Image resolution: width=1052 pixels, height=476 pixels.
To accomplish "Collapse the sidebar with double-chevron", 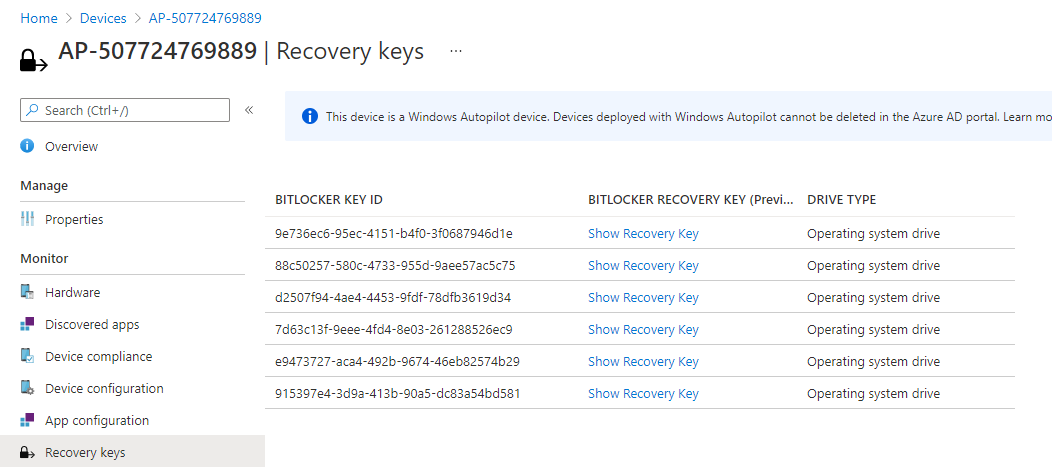I will tap(248, 110).
